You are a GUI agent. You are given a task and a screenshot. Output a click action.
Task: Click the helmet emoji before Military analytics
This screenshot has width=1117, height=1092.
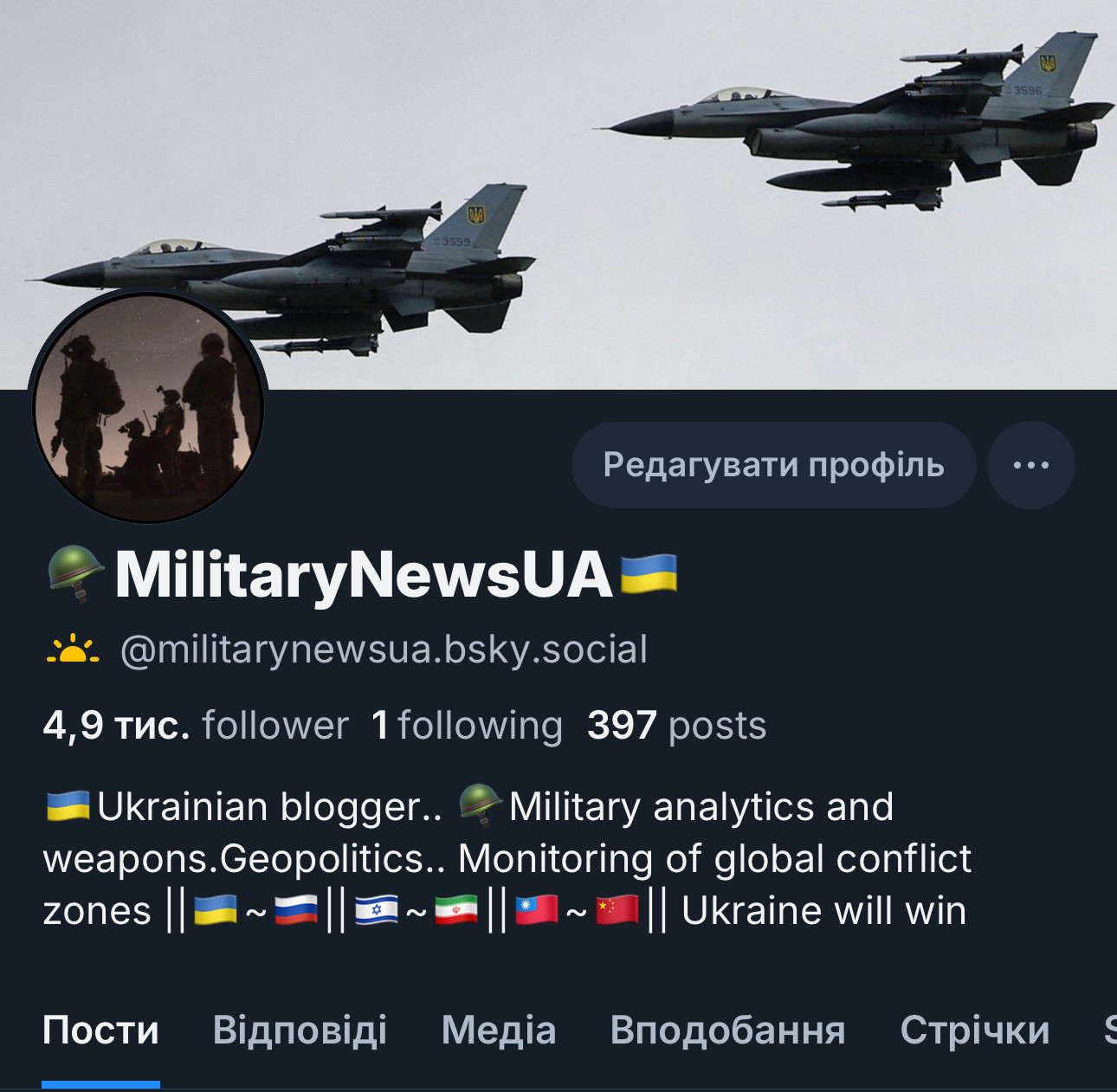[481, 805]
